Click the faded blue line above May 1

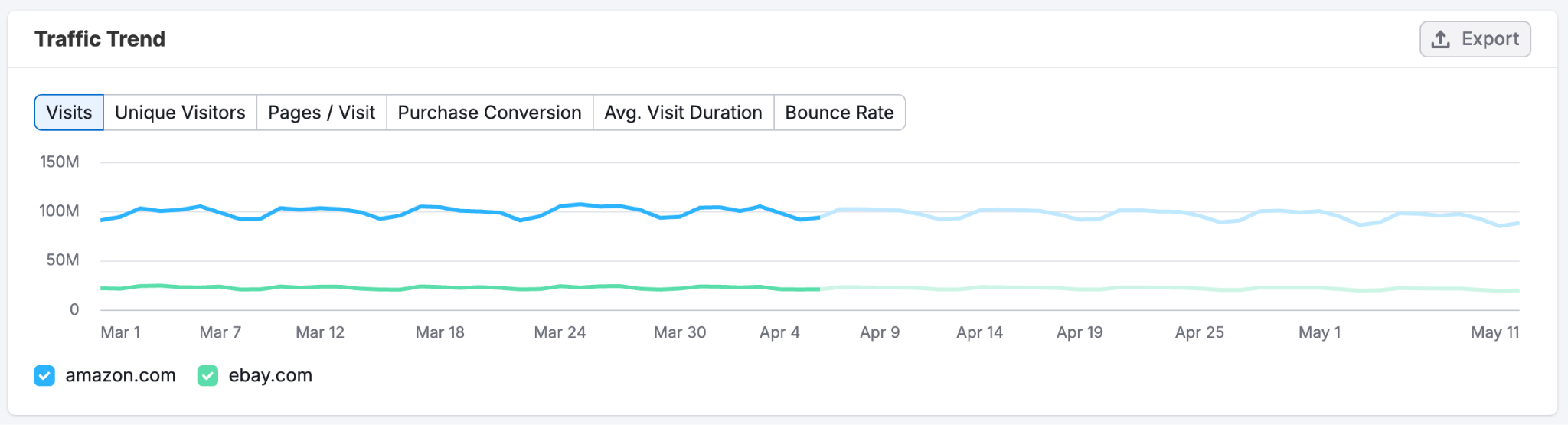(1319, 211)
